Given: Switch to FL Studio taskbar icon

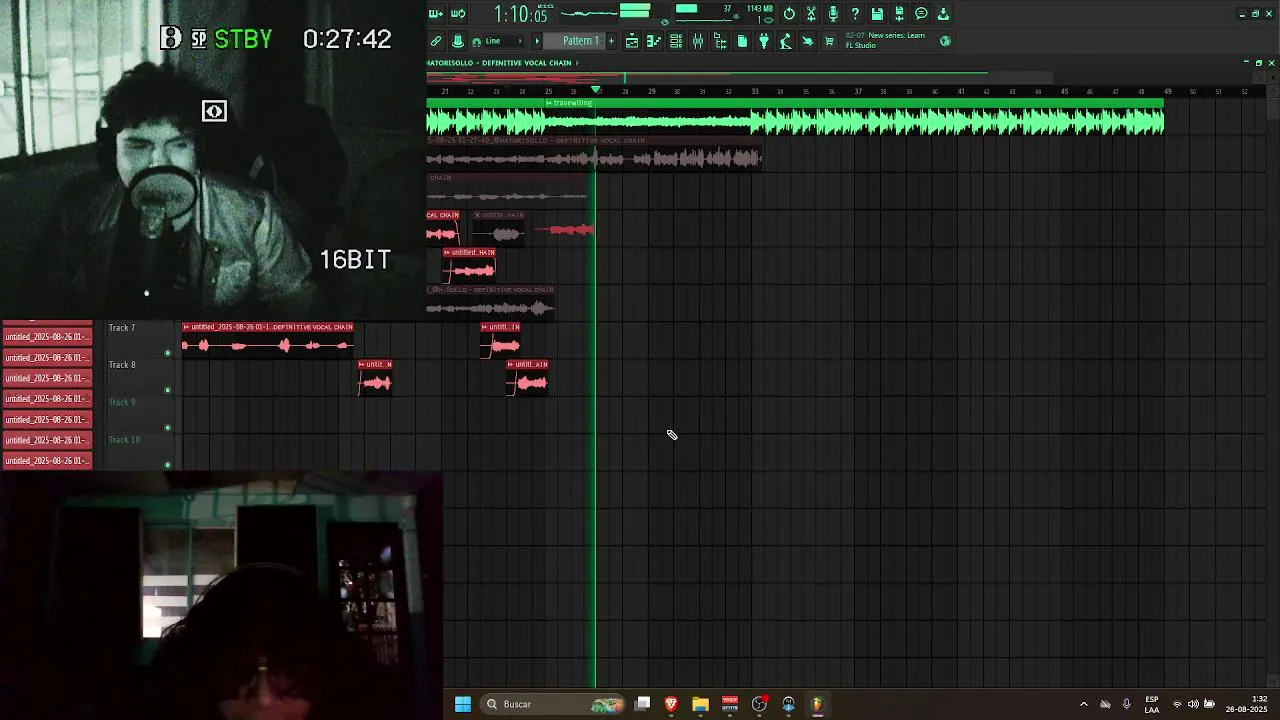Looking at the screenshot, I should tap(817, 704).
